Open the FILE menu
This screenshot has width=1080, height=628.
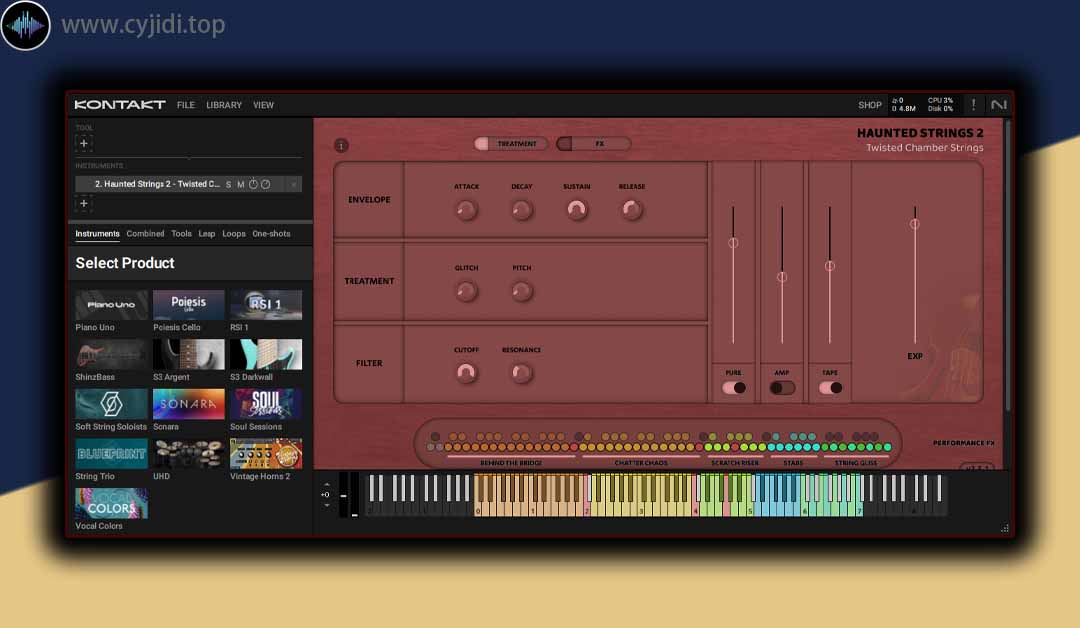pos(186,105)
